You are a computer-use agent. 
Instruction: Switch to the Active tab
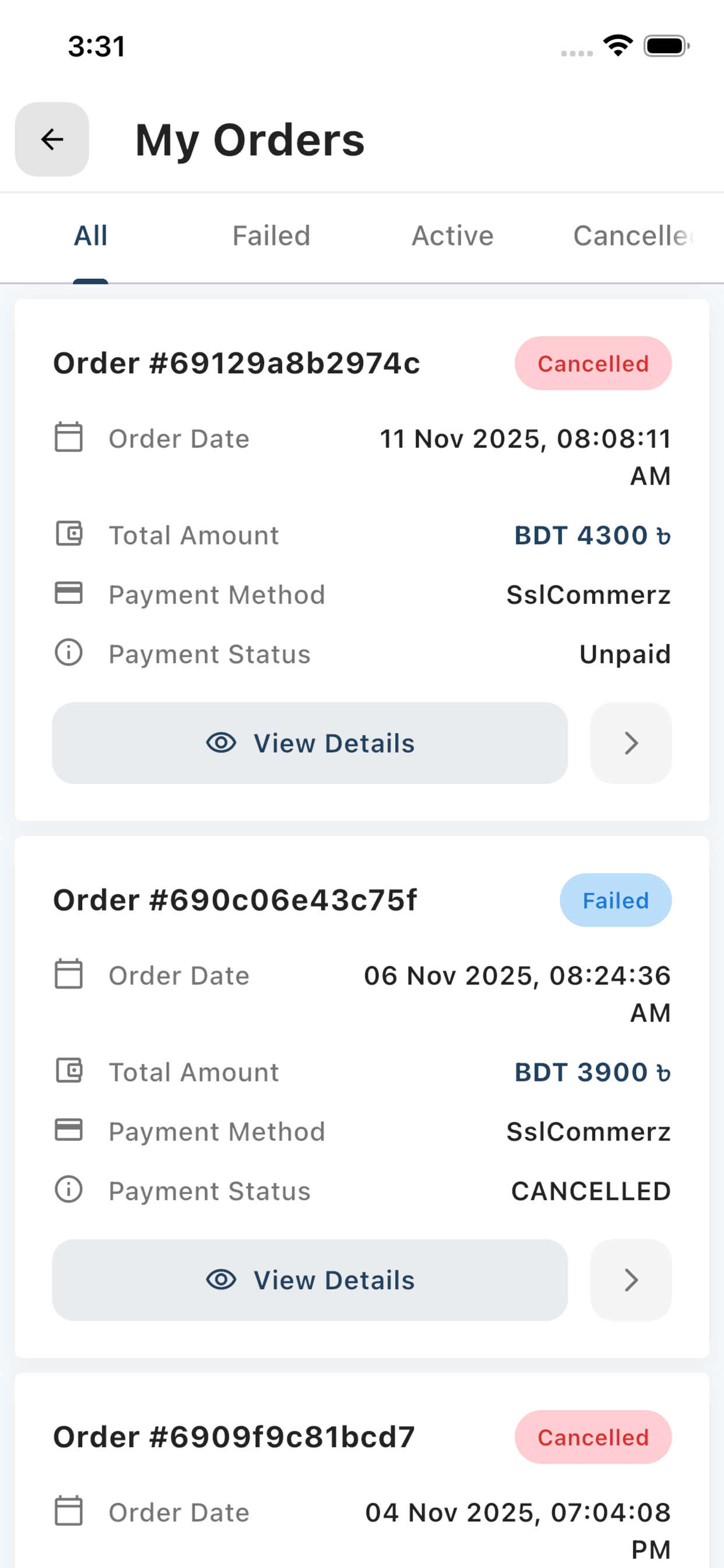tap(453, 236)
